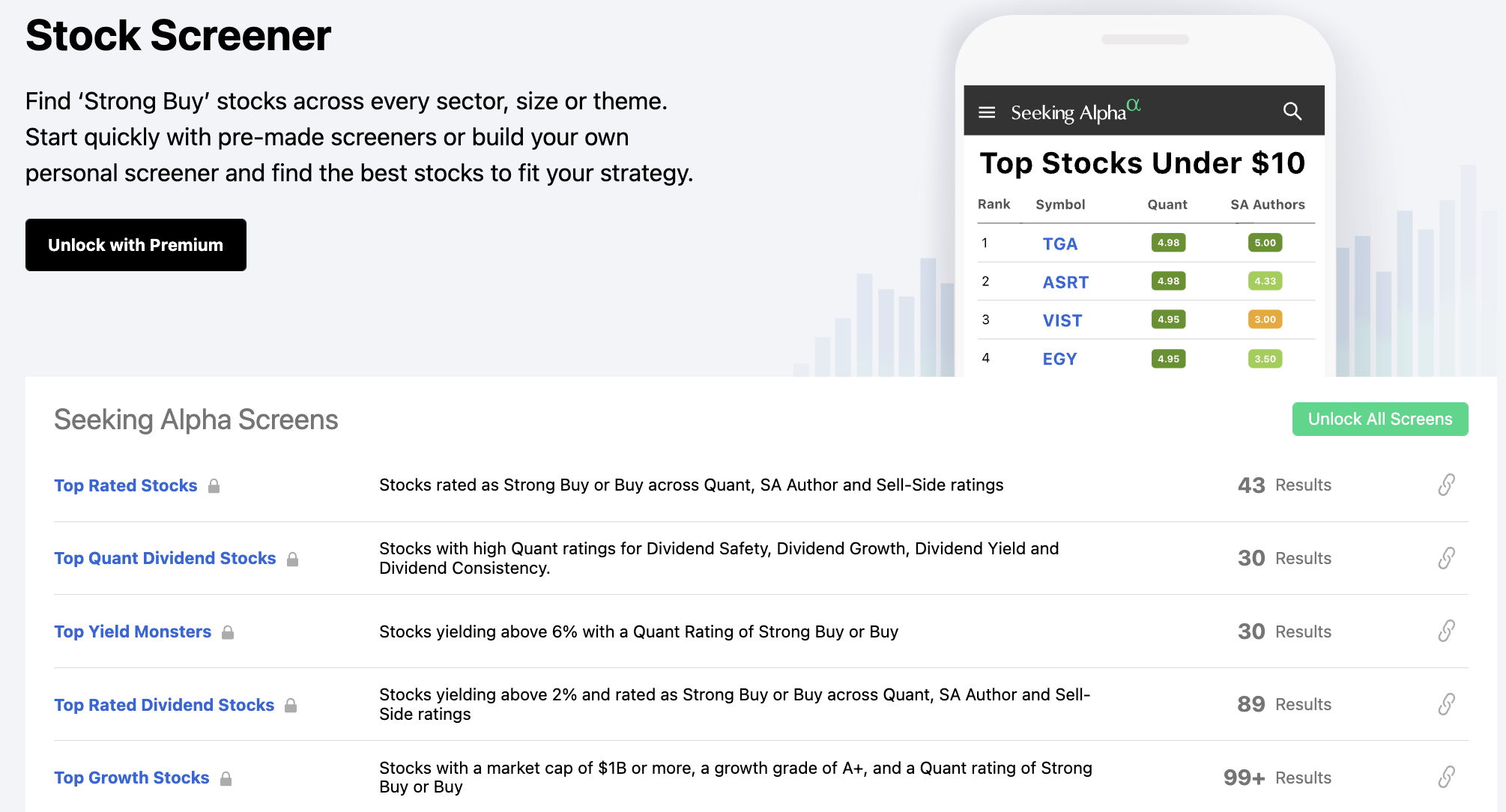Click the lock icon beside Top Quant Dividend Stocks

(292, 559)
